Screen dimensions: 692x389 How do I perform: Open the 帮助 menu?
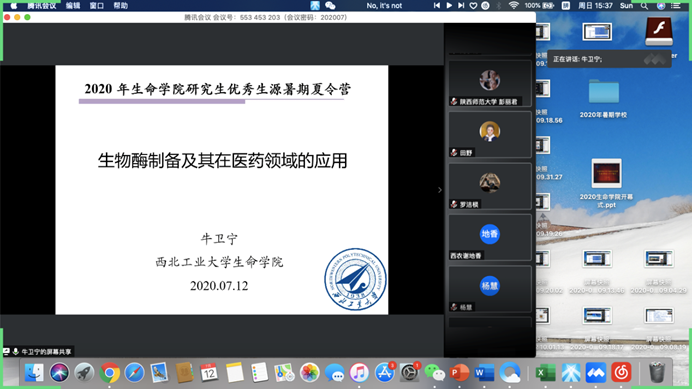[120, 5]
